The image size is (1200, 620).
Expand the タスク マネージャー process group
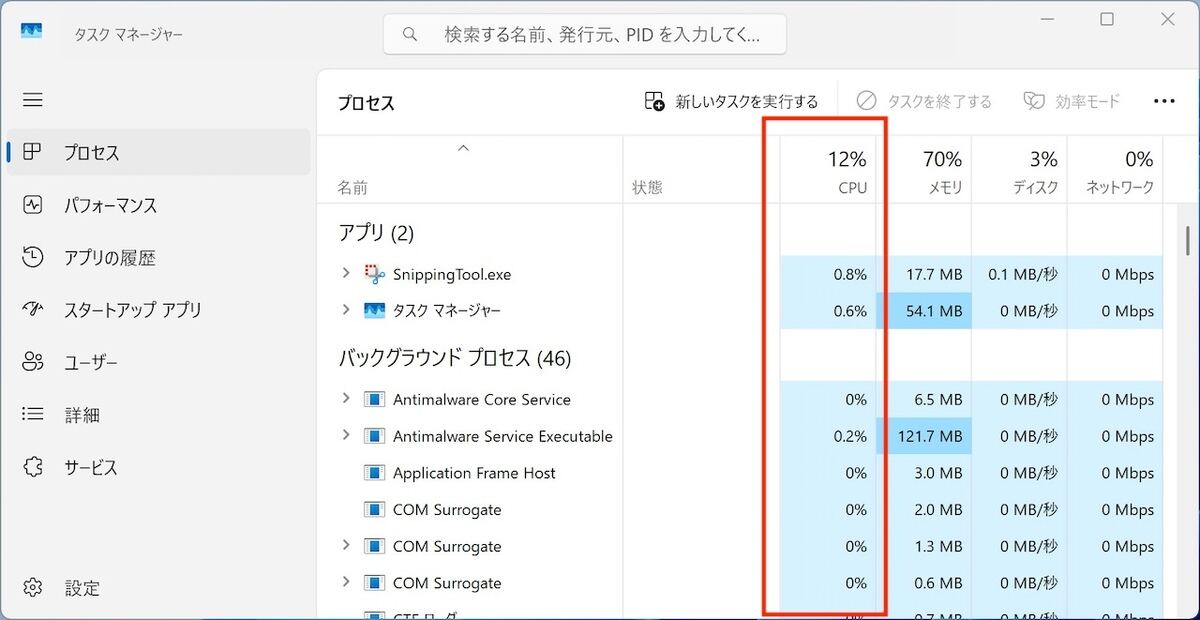(346, 310)
